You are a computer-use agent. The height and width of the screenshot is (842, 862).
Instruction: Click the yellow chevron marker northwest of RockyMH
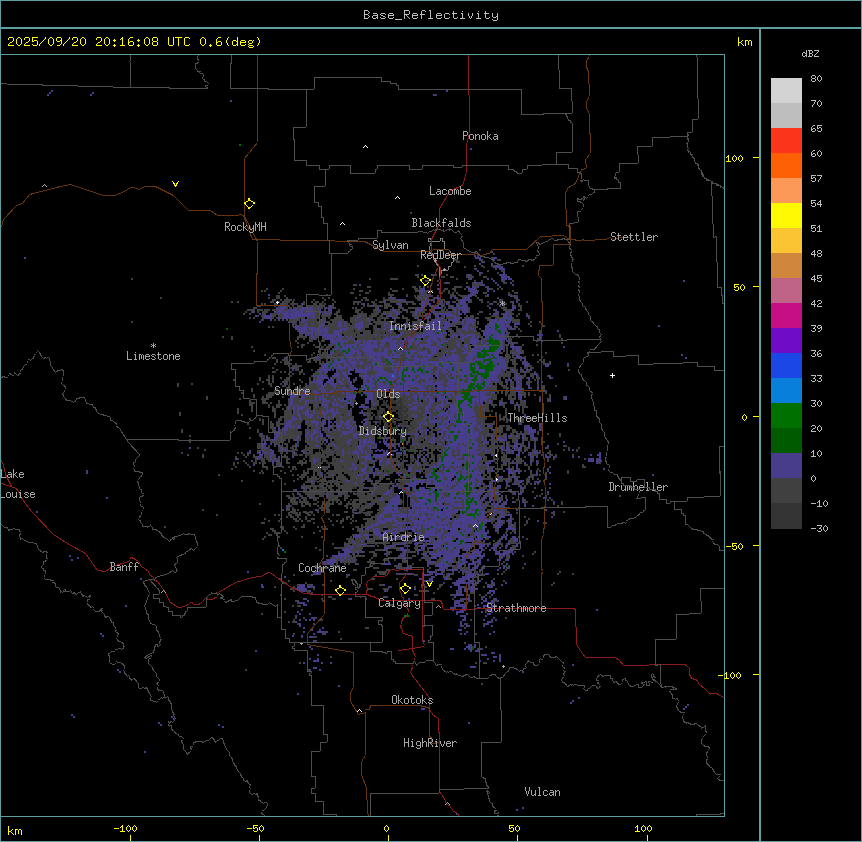click(175, 184)
